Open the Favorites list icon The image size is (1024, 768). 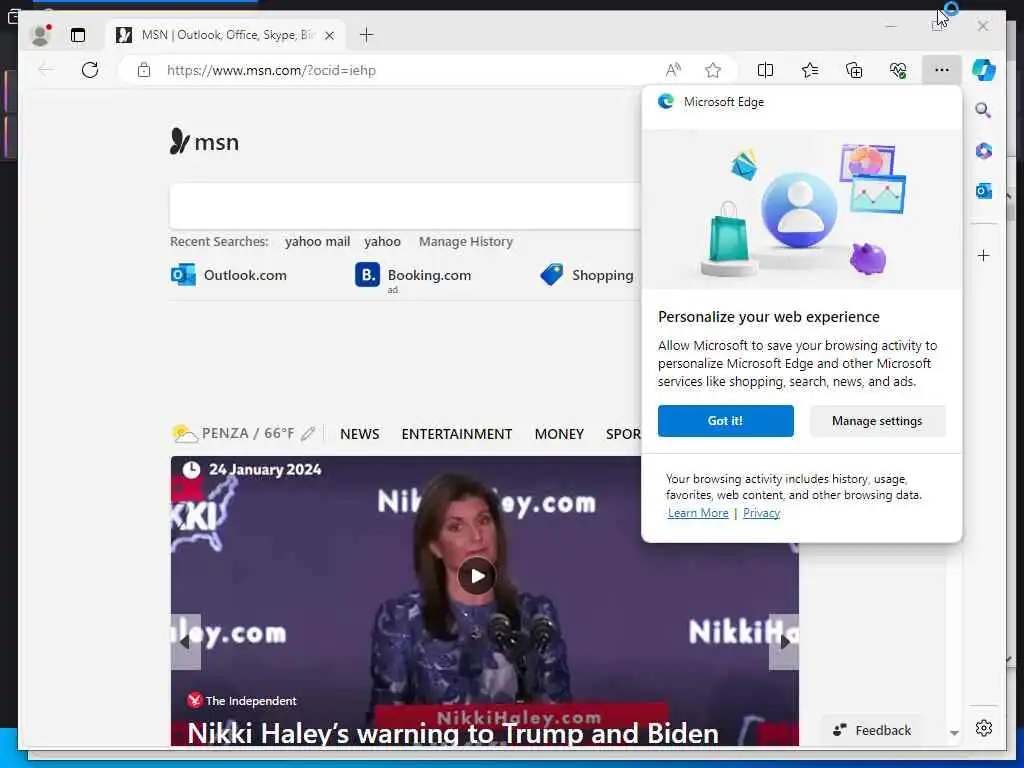point(810,70)
